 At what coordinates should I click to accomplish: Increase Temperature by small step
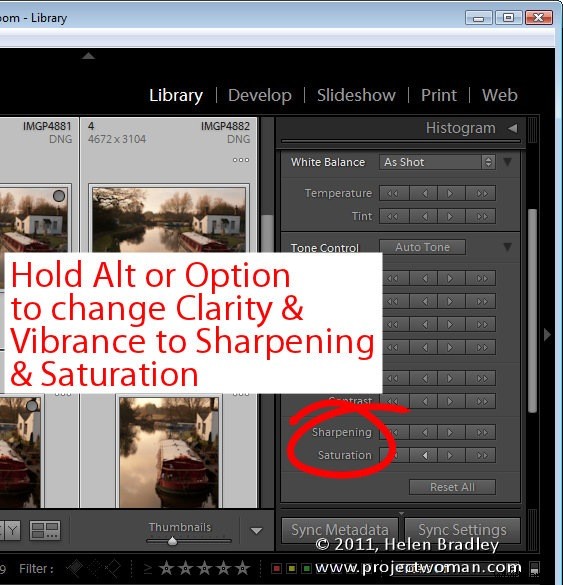(451, 193)
